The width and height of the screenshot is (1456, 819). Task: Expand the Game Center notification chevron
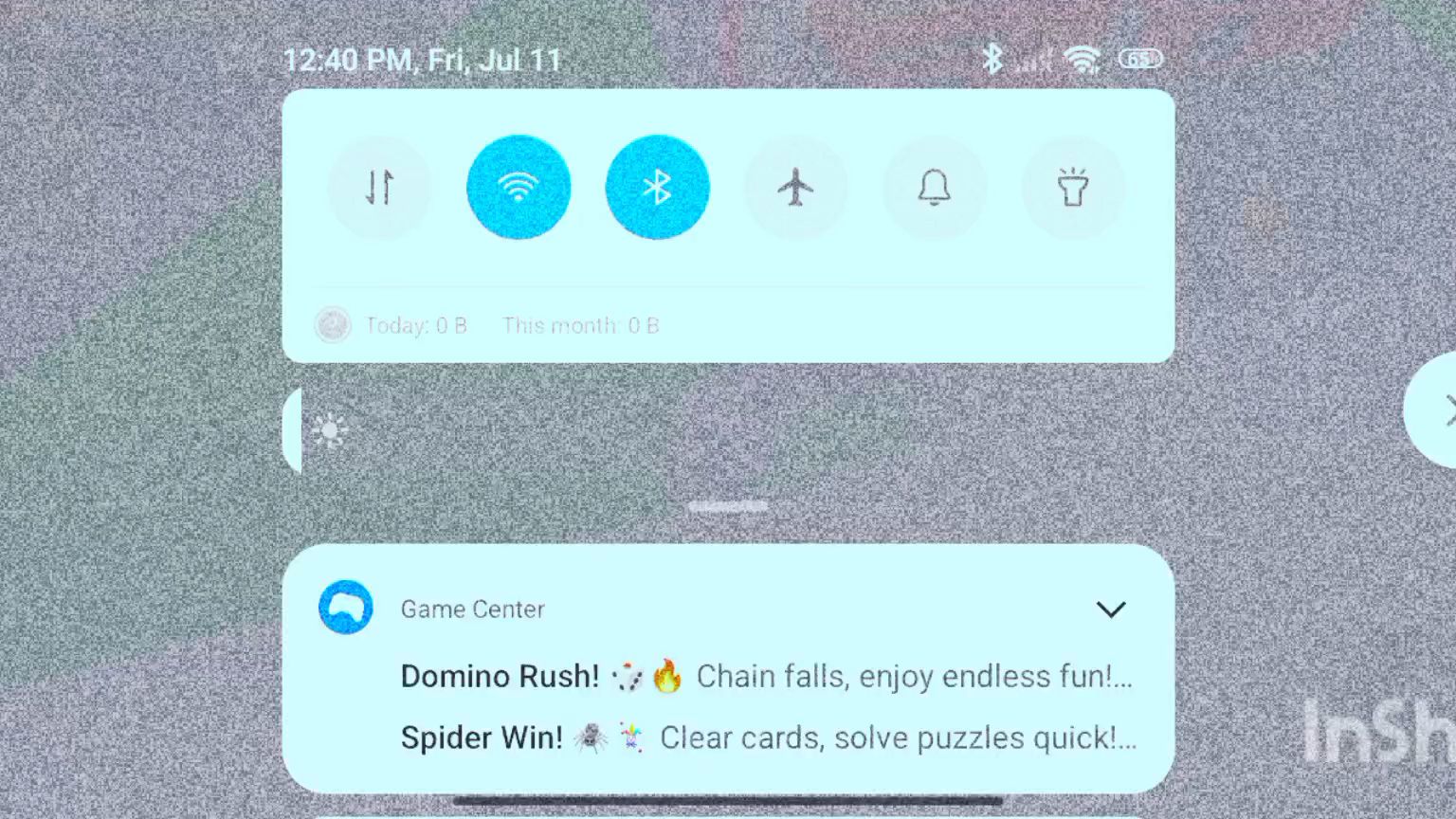[x=1111, y=610]
